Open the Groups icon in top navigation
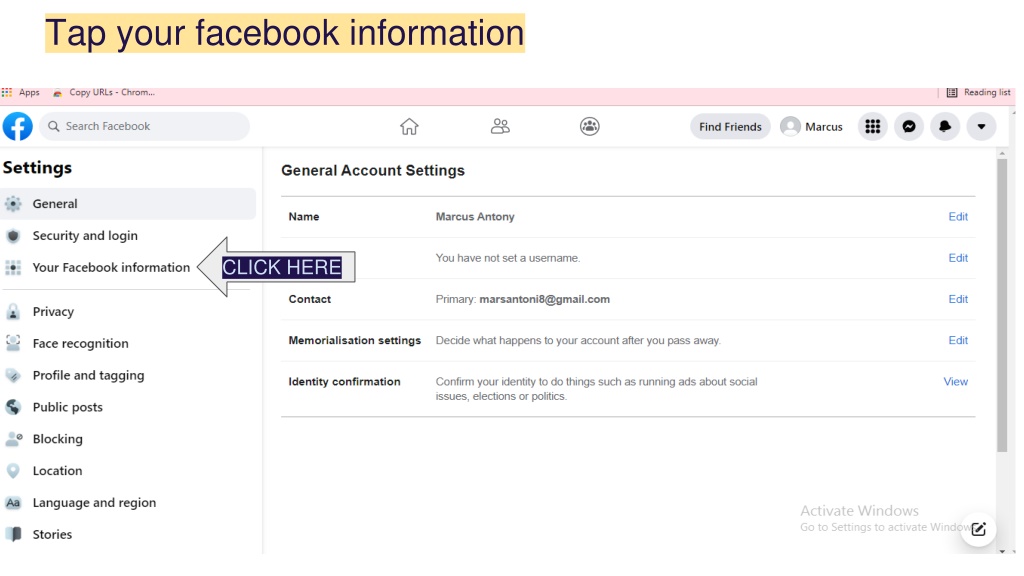Viewport: 1024px width, 576px height. [x=590, y=126]
